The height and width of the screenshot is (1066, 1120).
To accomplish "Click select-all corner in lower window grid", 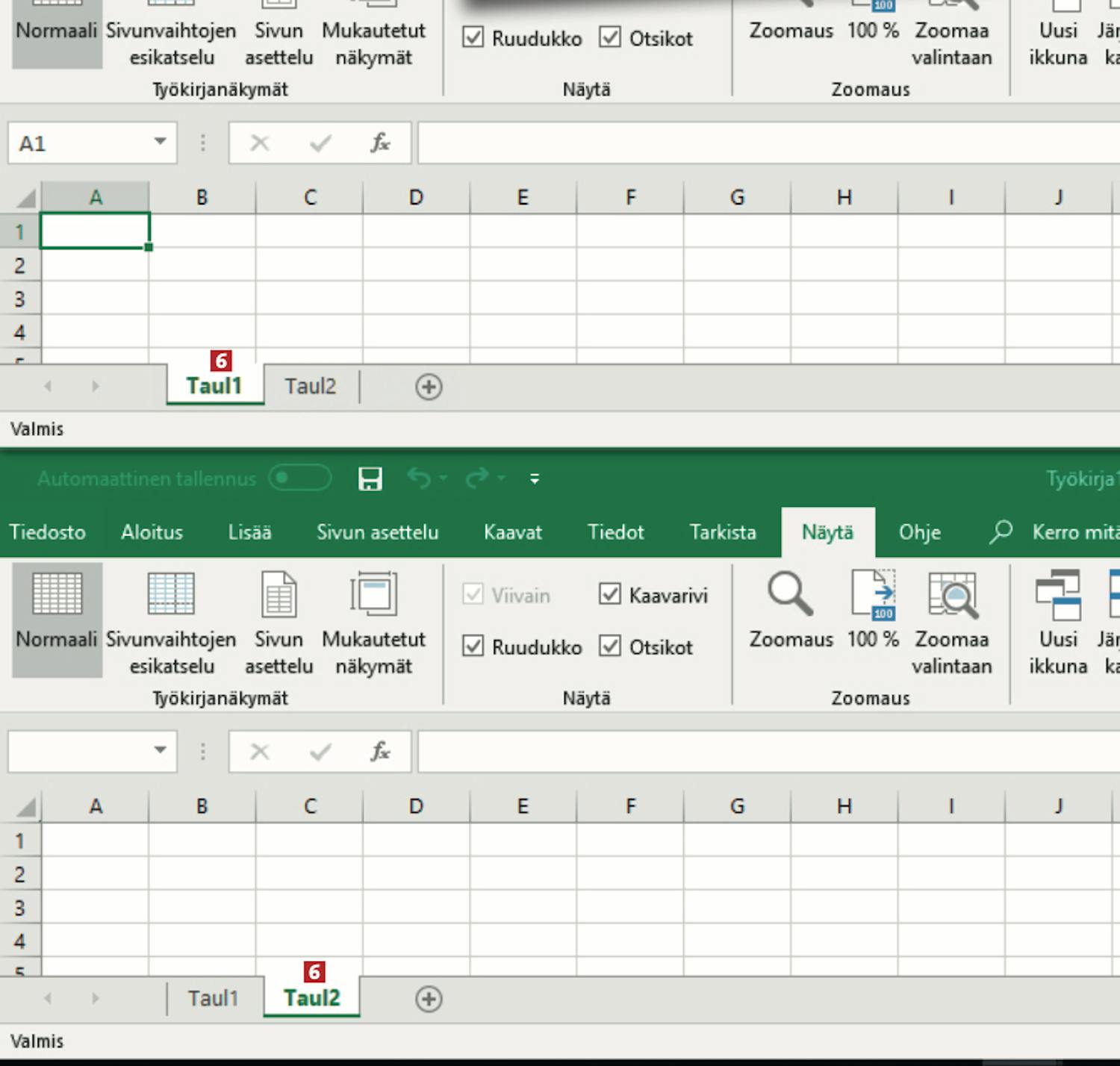I will (x=25, y=806).
